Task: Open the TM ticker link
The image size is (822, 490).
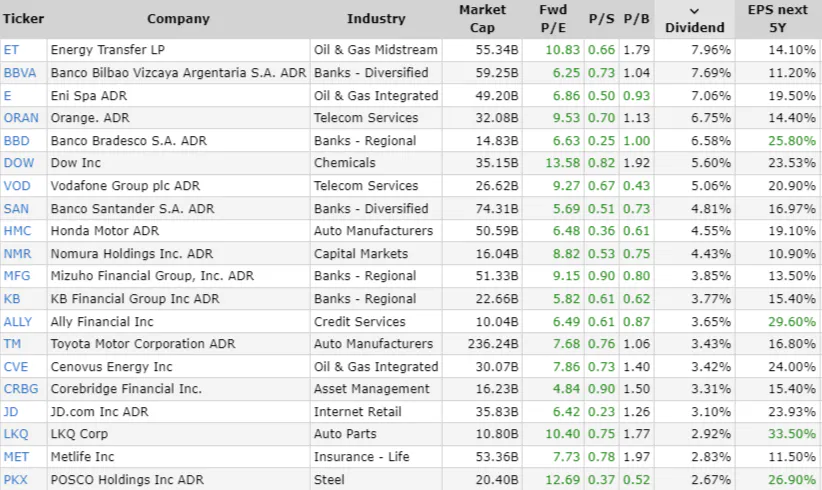Action: [12, 344]
